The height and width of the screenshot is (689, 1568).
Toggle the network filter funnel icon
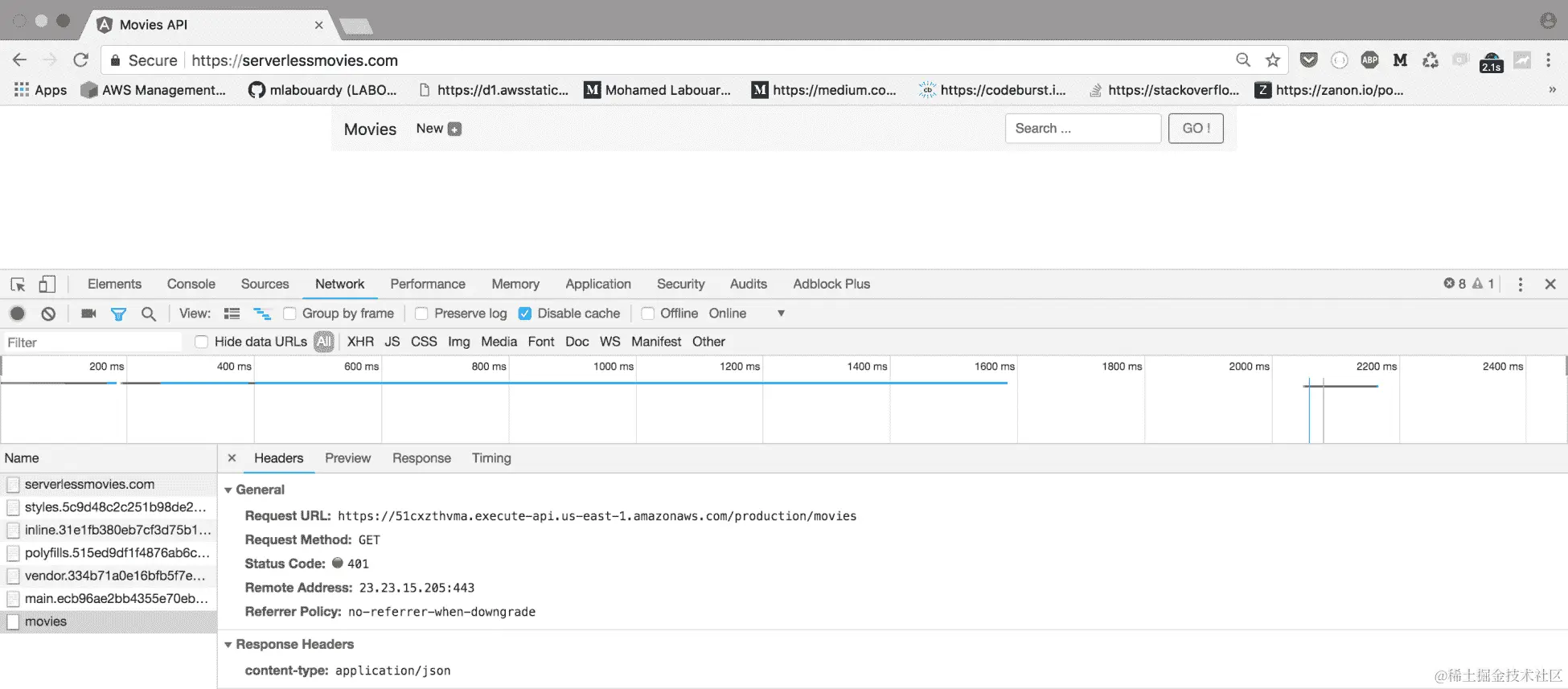(118, 314)
